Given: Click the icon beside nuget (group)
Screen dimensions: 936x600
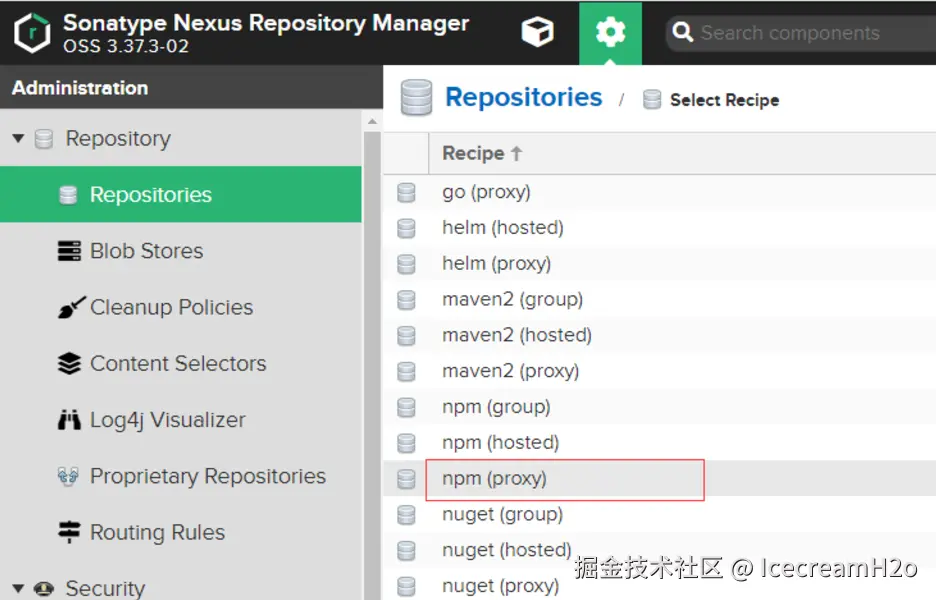Looking at the screenshot, I should click(407, 515).
